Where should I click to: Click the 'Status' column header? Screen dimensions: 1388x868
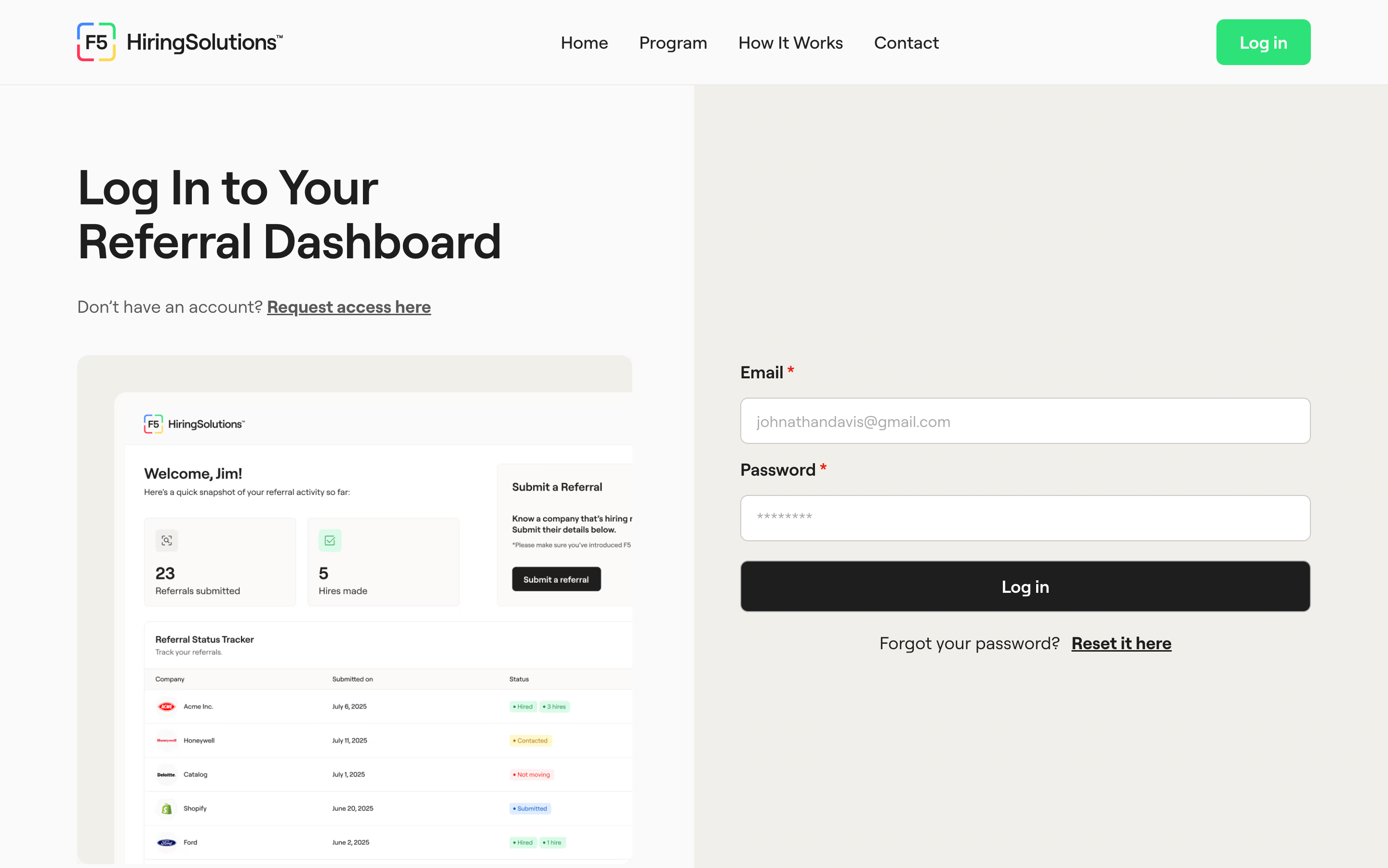[x=519, y=679]
